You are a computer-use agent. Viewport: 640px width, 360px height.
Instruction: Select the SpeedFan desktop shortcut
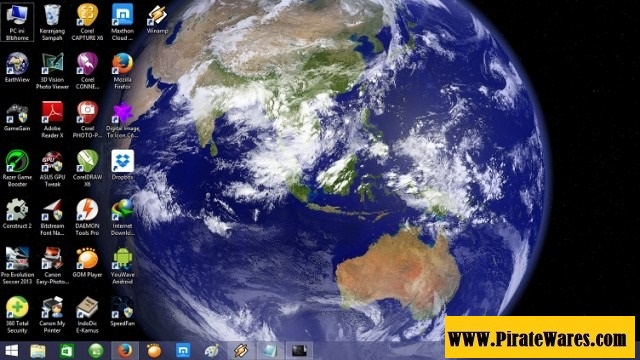pos(122,311)
